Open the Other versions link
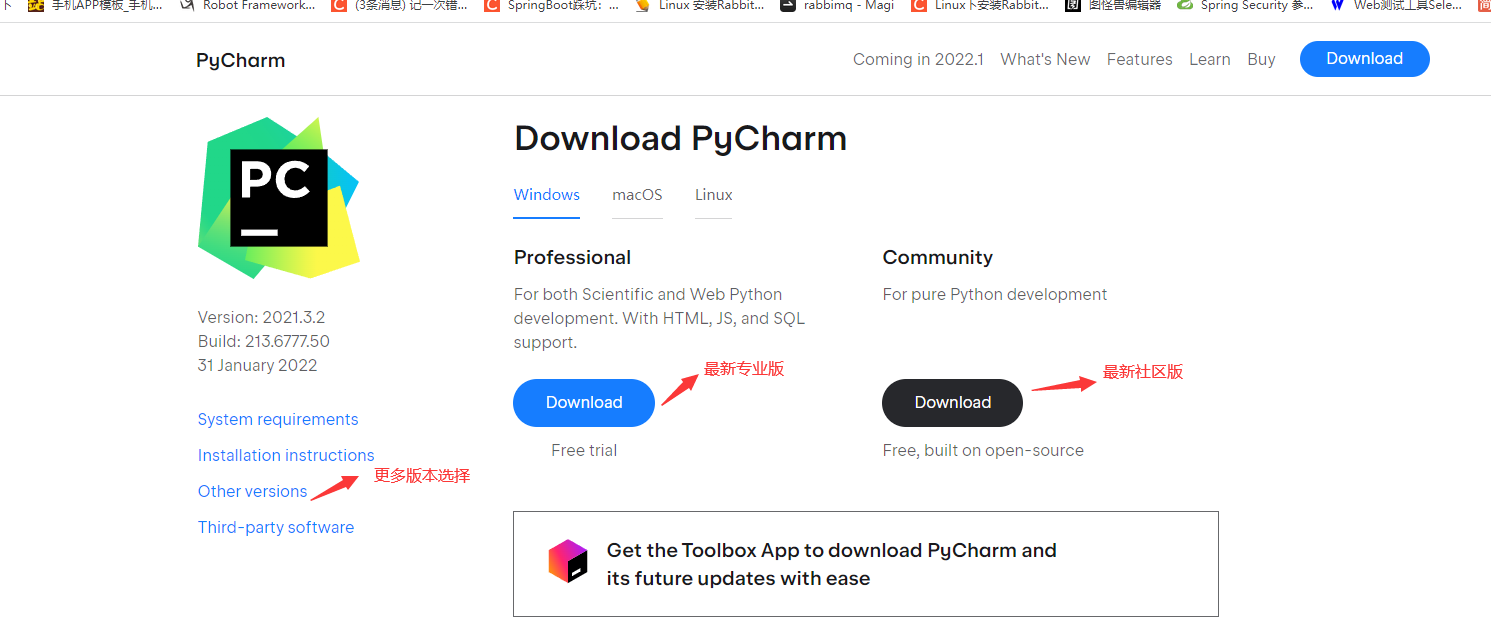This screenshot has height=640, width=1491. click(x=252, y=491)
